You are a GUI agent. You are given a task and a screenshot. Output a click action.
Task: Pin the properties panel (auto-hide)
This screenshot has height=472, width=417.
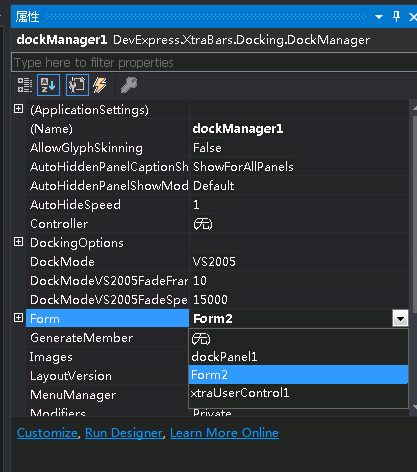[396, 16]
